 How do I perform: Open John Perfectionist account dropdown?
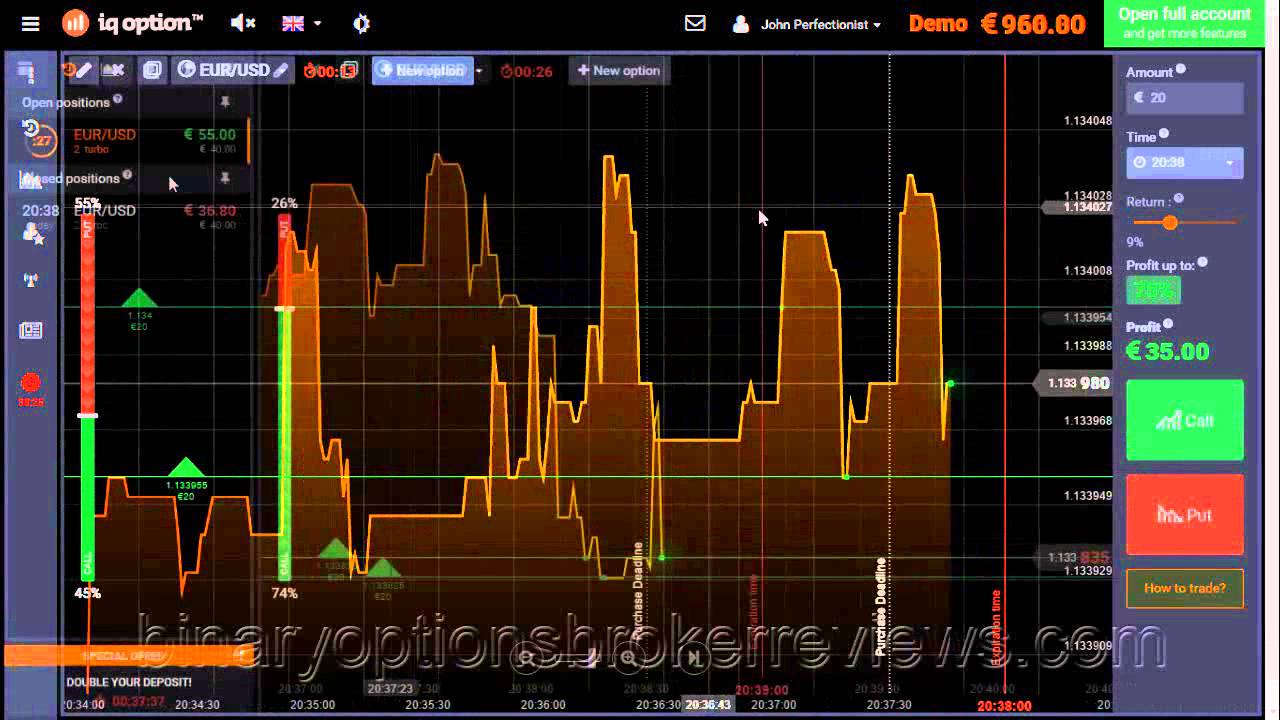click(807, 24)
